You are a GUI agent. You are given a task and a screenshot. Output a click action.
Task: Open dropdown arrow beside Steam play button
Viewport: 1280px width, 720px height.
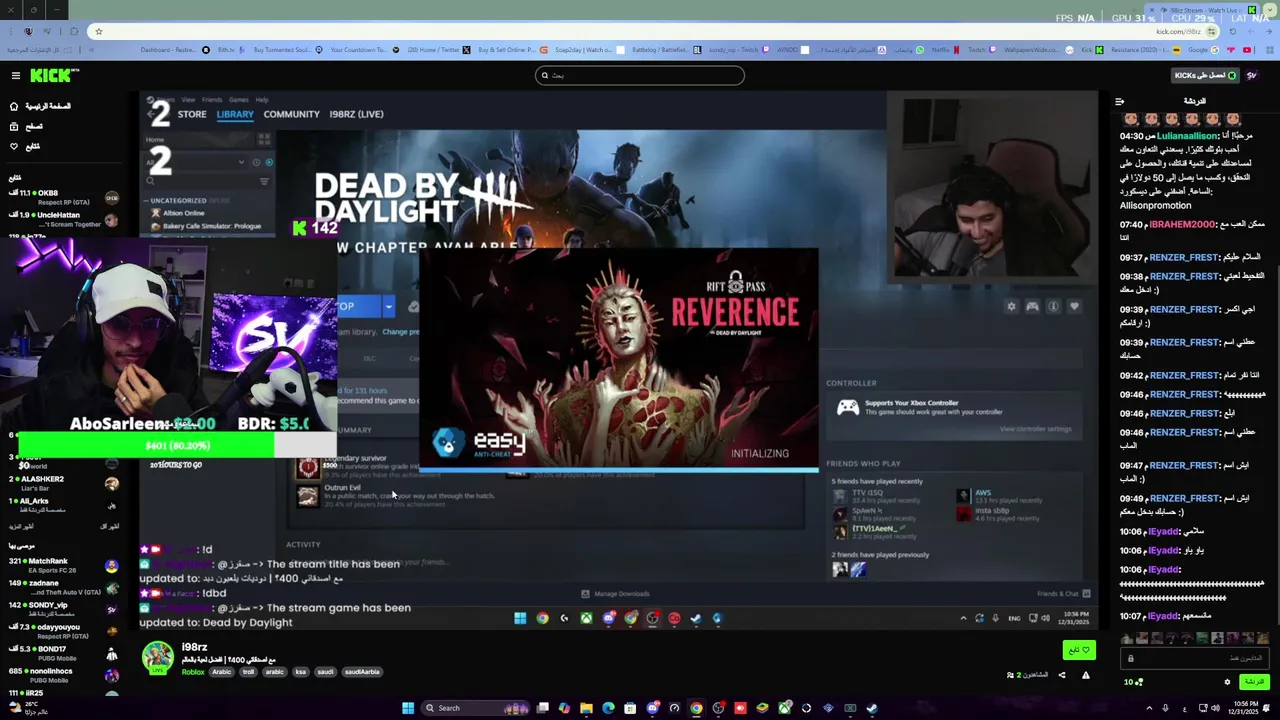388,307
